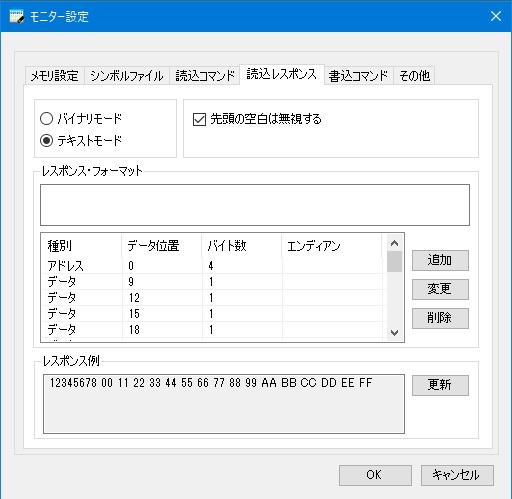Click the list scrollbar down arrow

coord(395,333)
